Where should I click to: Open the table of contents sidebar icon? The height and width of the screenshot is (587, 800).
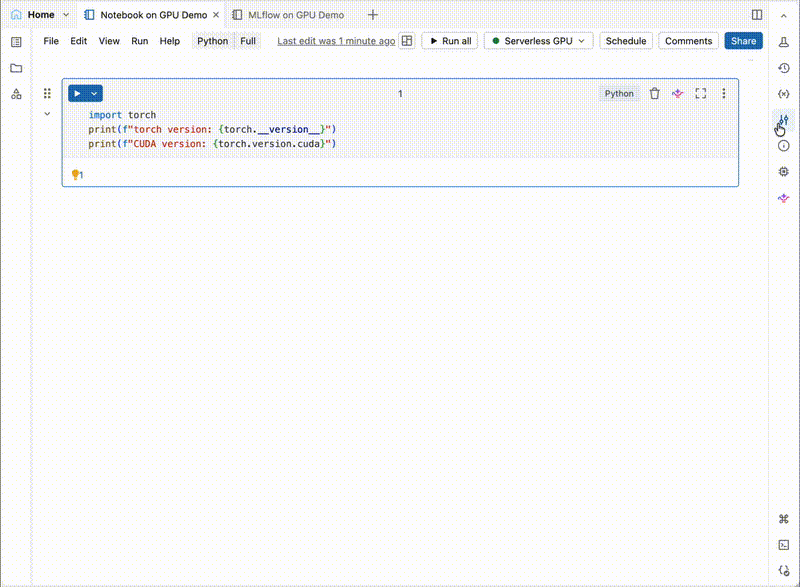click(16, 42)
